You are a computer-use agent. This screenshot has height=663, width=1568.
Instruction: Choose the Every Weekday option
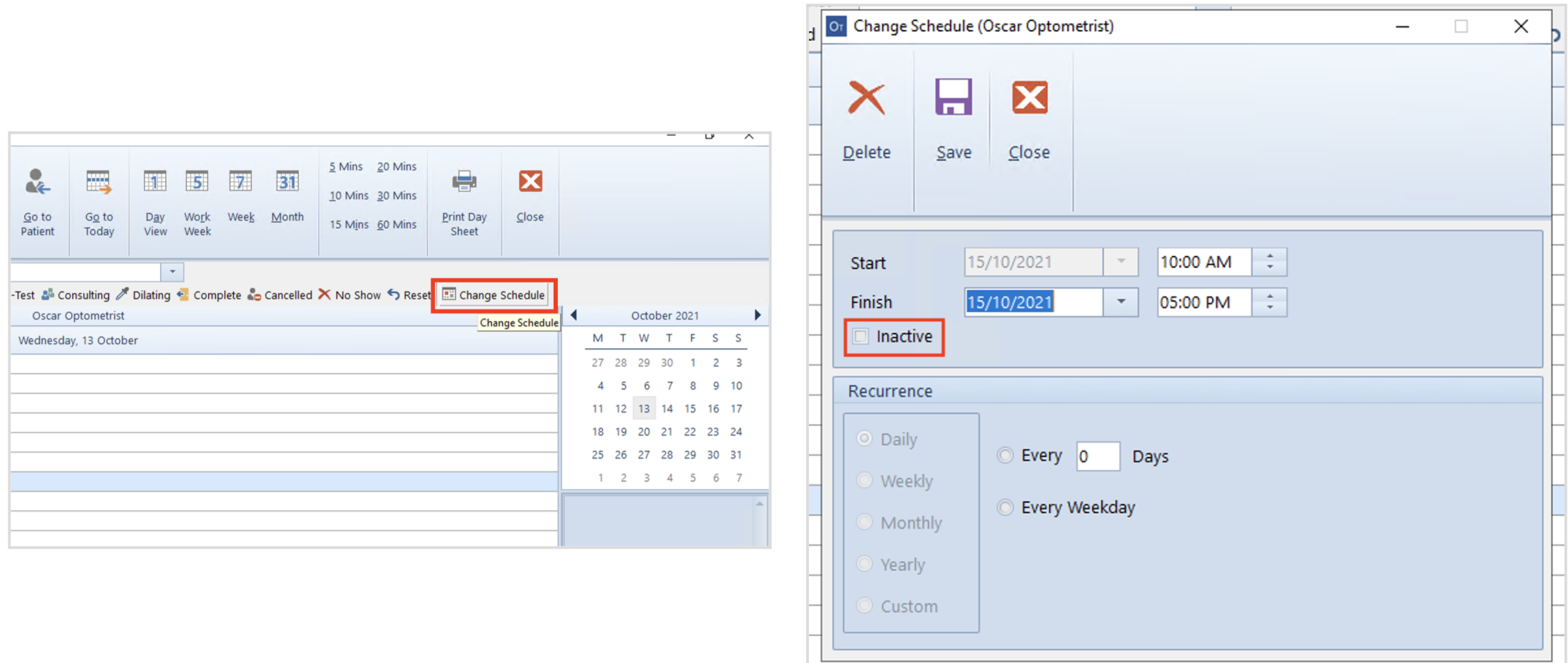pyautogui.click(x=1005, y=508)
